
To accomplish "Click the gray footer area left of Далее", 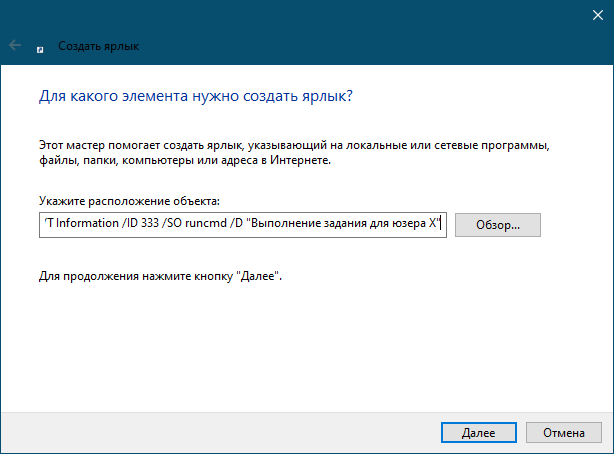I will [219, 432].
